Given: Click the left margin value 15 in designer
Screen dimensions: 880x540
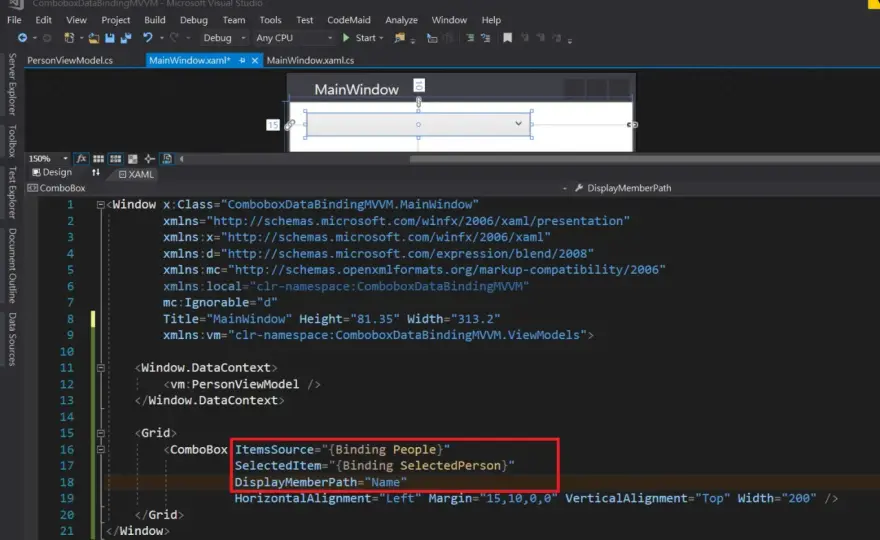Looking at the screenshot, I should (x=273, y=125).
